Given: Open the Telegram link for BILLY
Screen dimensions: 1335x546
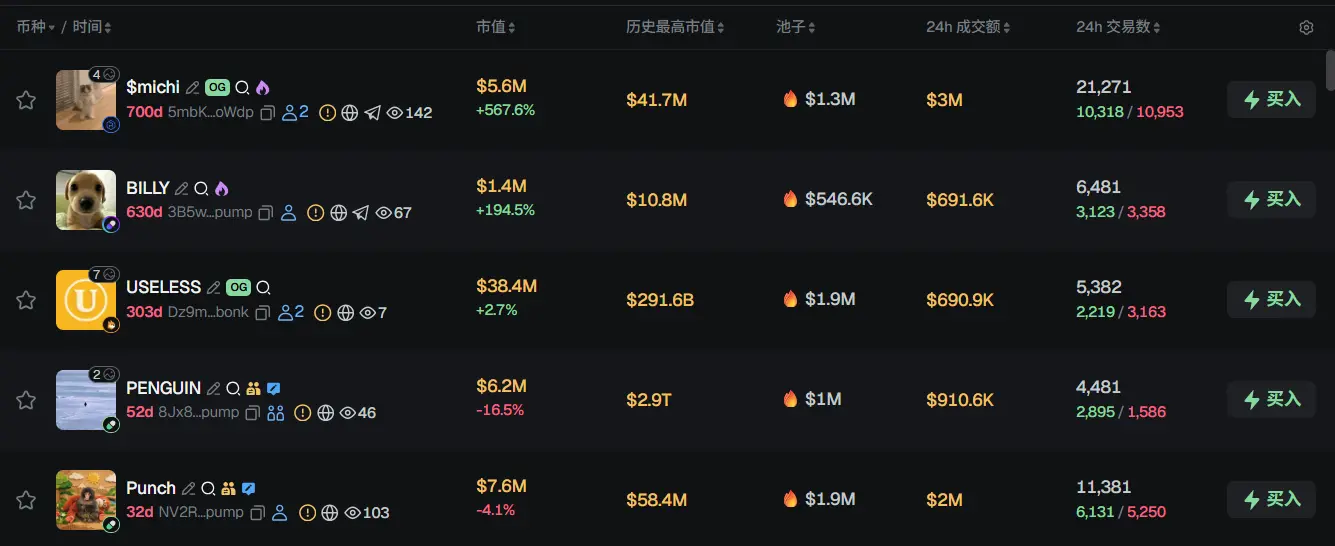Looking at the screenshot, I should [x=361, y=213].
